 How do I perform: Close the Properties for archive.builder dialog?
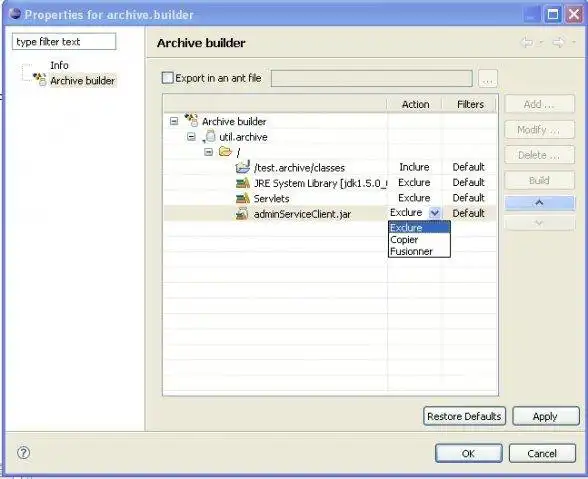coord(574,14)
